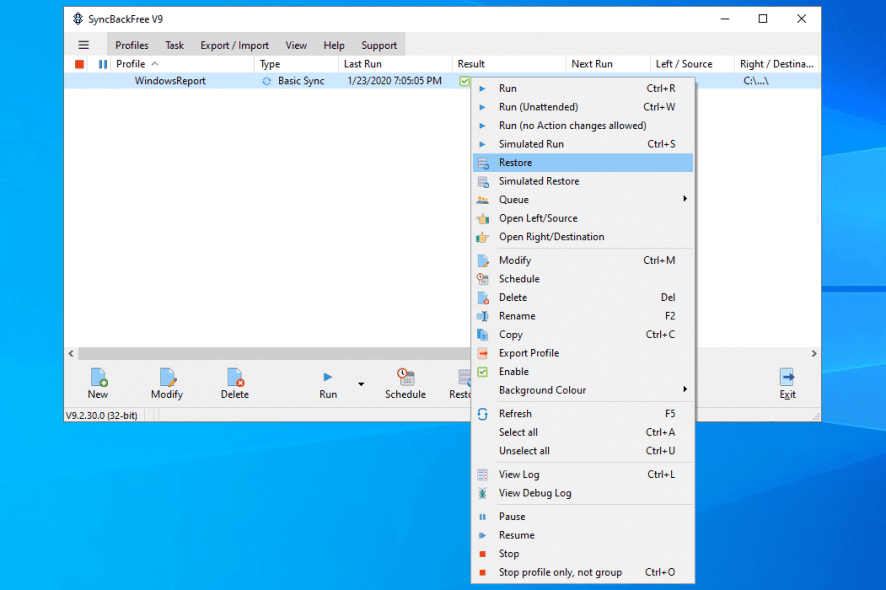Select the WindowsReport profile row
Screen dimensions: 886x590
(267, 81)
